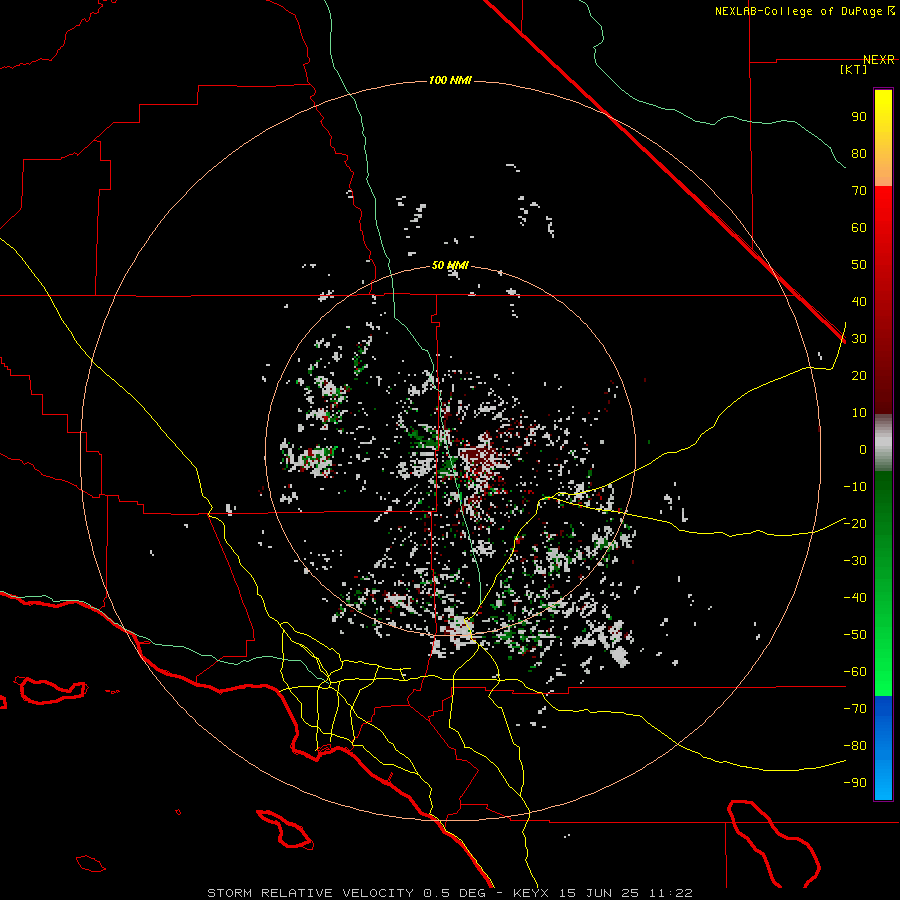Click the positive 90 value on velocity scale
This screenshot has height=900, width=900.
point(859,117)
